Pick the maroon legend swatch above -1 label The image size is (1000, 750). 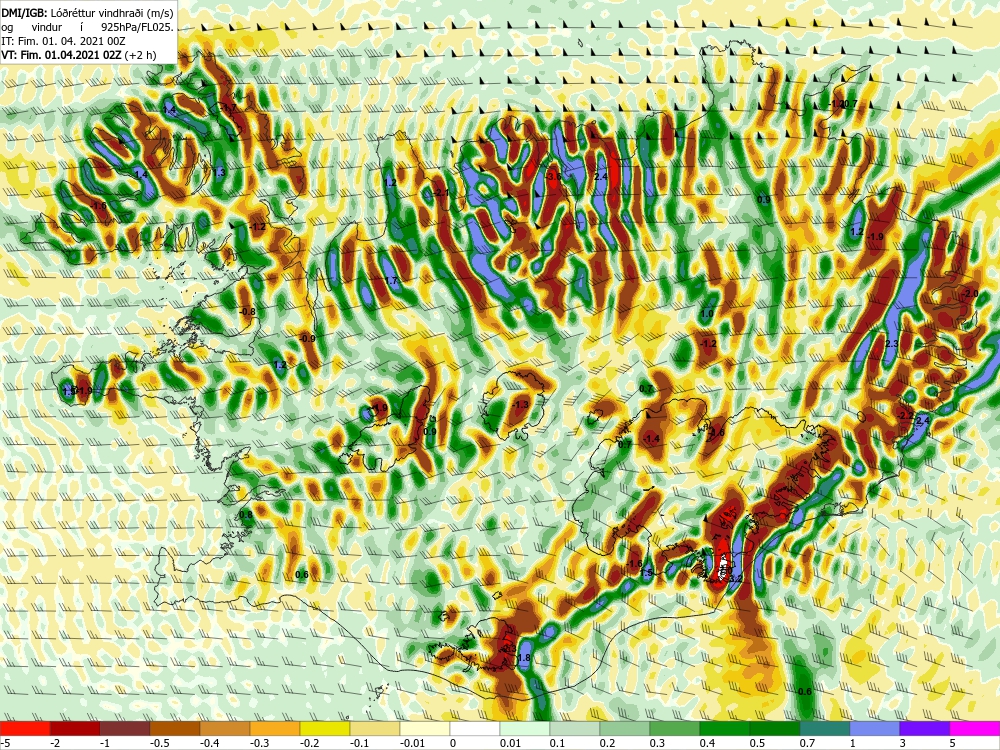[x=125, y=728]
